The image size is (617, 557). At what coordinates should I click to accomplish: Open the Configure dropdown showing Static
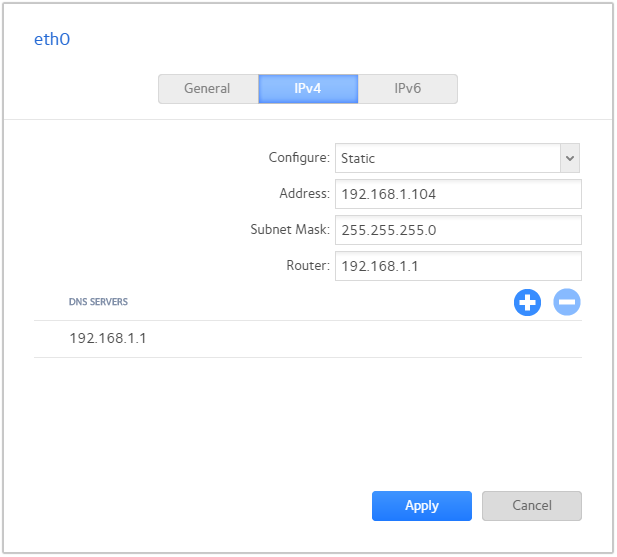447,158
